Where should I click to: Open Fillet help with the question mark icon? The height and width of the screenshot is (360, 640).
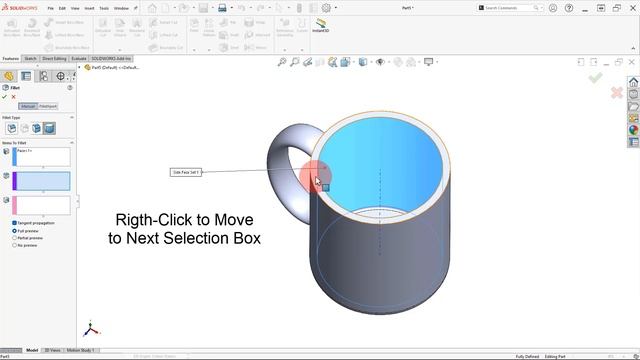coord(70,88)
